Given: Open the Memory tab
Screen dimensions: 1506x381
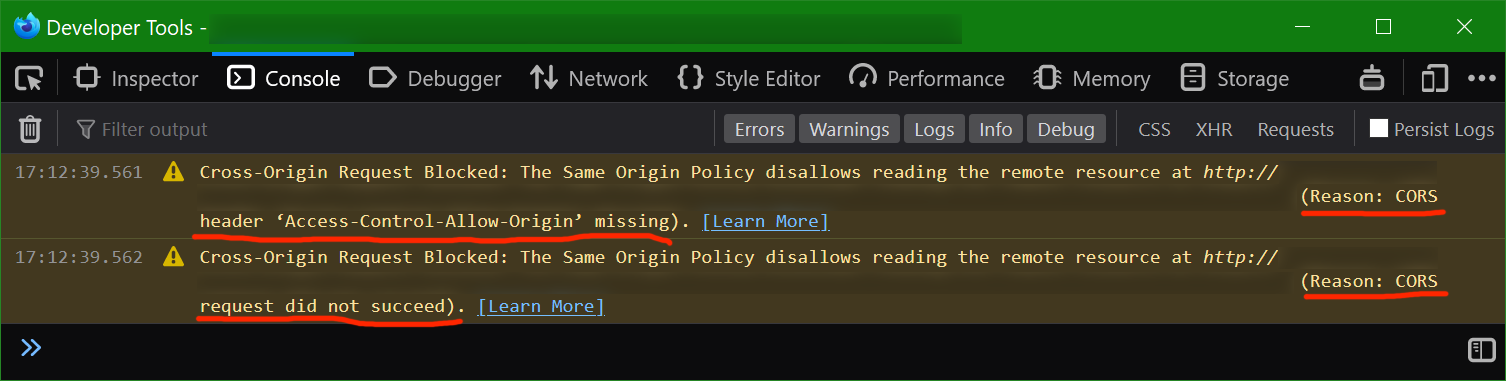Looking at the screenshot, I should 1092,78.
